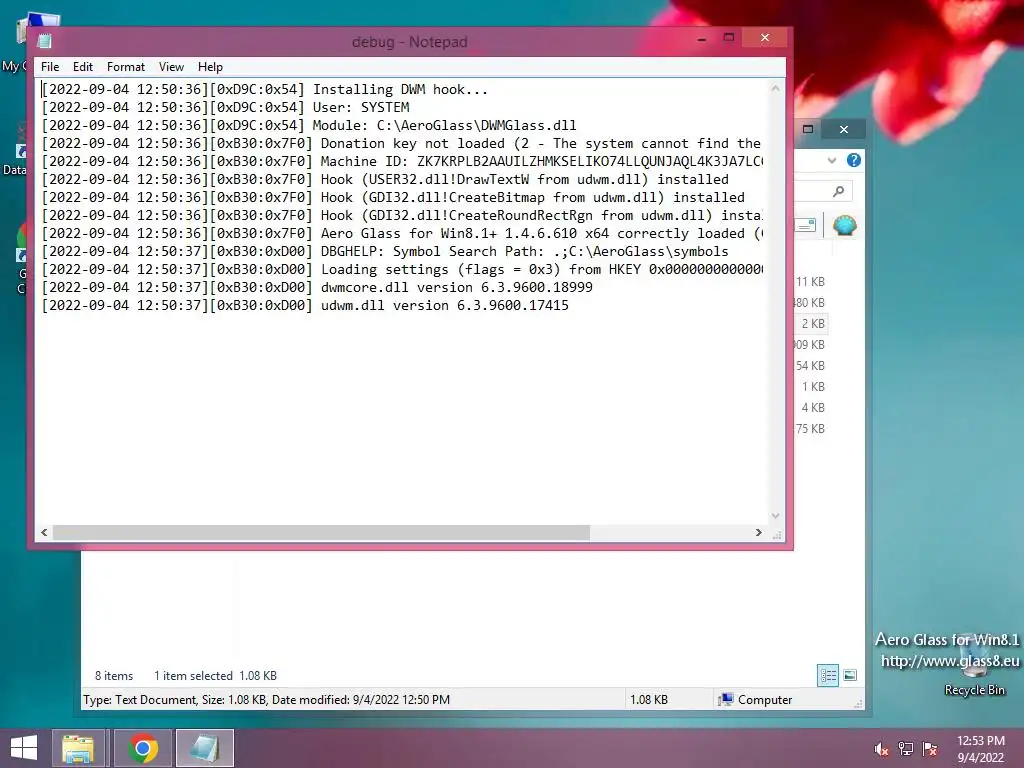The height and width of the screenshot is (768, 1024).
Task: Click the CreateRoundRectRgn hook line
Action: [402, 215]
